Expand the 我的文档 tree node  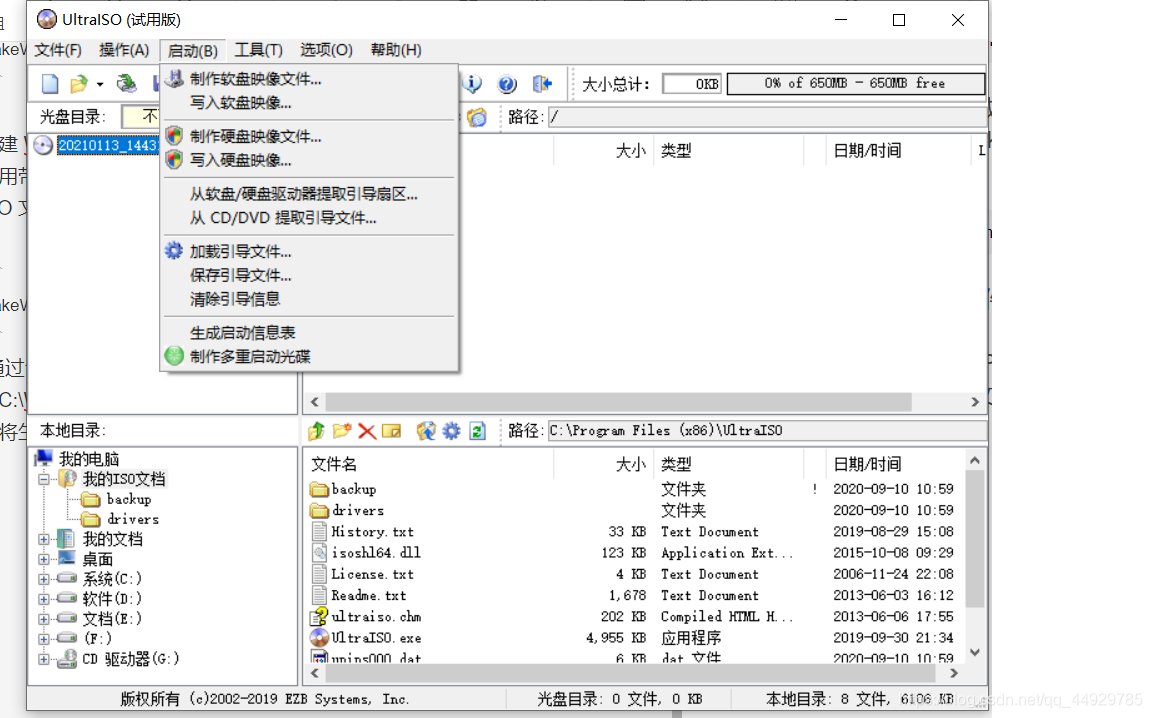pos(44,539)
